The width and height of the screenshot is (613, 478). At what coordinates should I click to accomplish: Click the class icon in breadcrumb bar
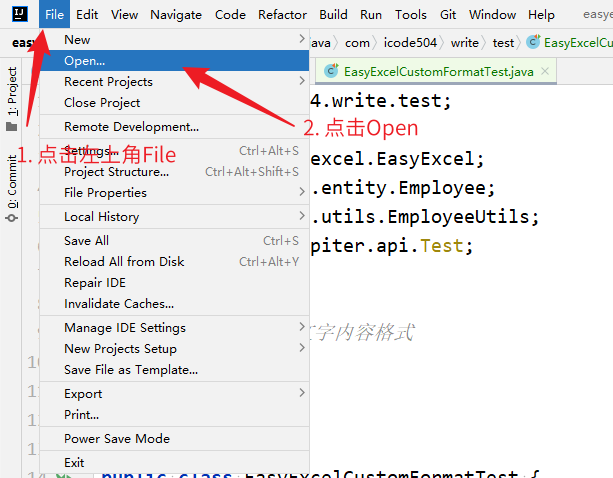coord(533,43)
